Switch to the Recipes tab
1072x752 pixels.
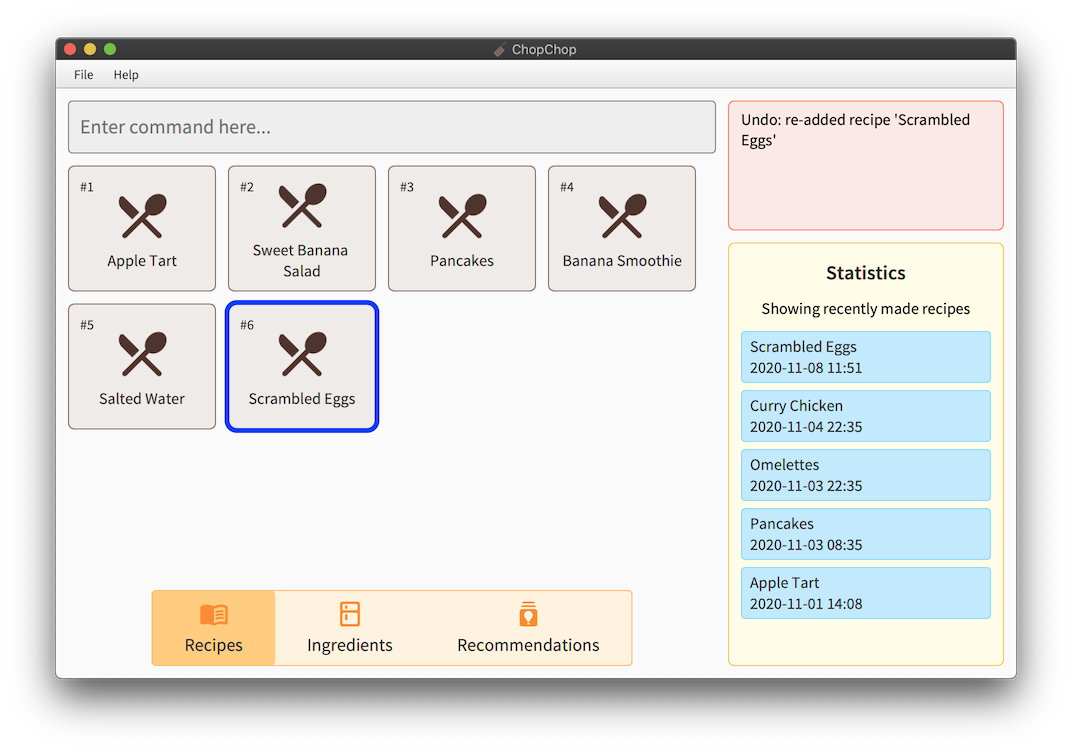click(x=213, y=628)
